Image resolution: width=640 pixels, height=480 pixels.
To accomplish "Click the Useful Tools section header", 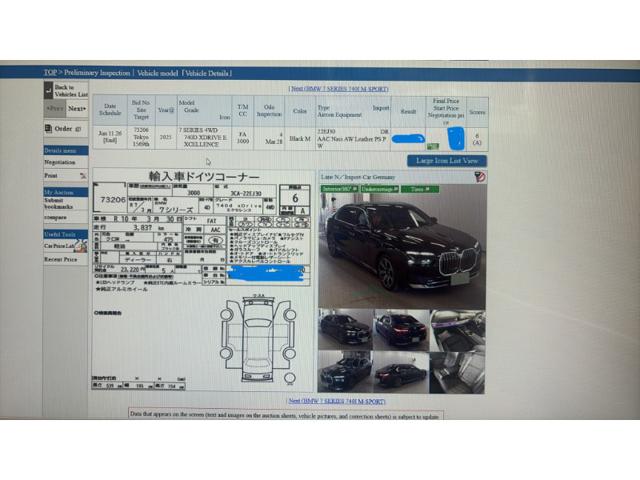I will click(x=66, y=234).
